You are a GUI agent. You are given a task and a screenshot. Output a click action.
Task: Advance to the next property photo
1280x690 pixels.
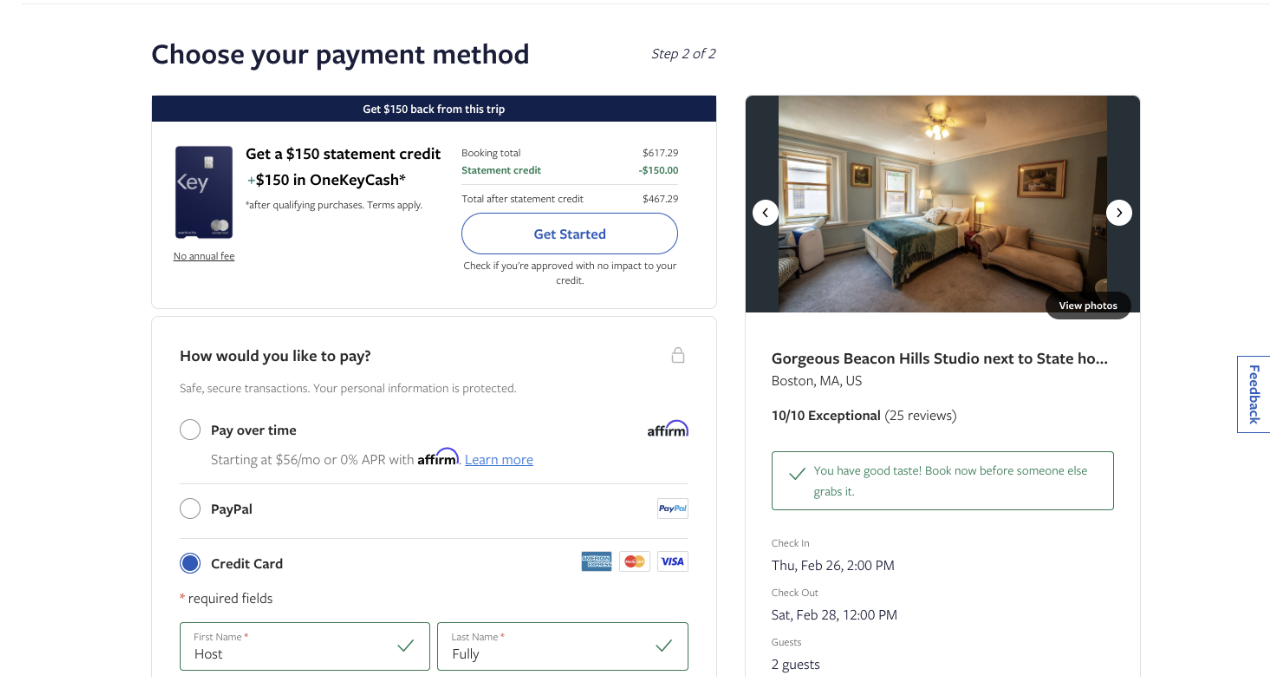(x=1119, y=213)
